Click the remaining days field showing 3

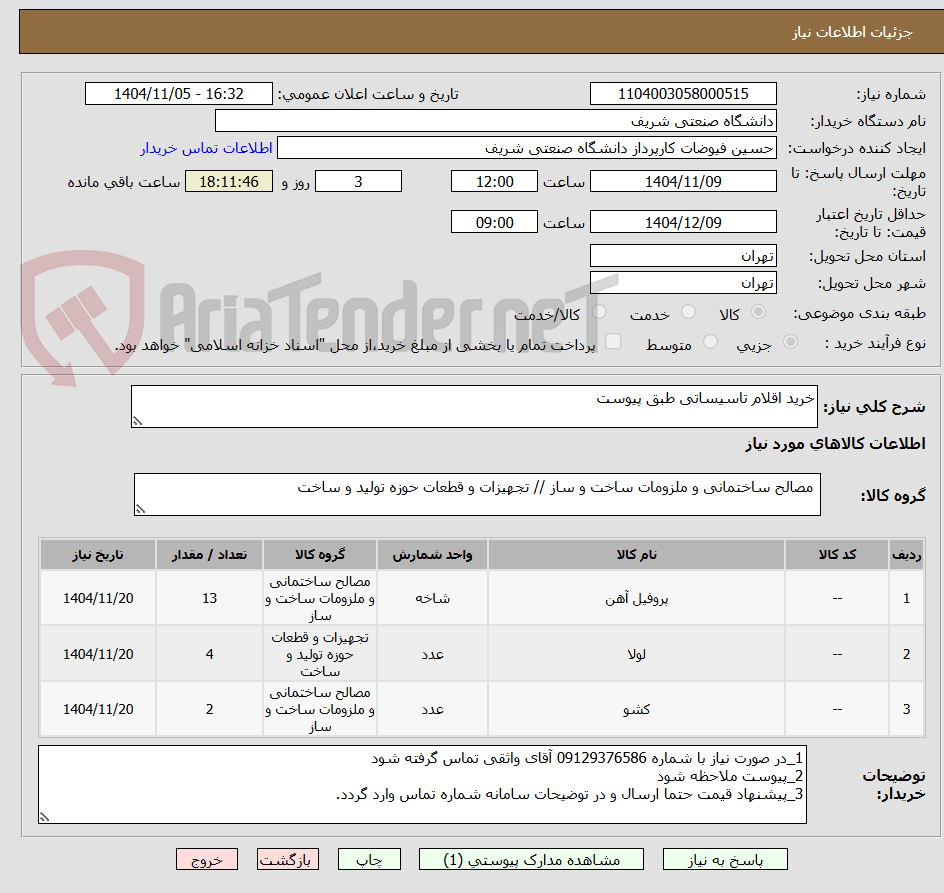(x=358, y=181)
